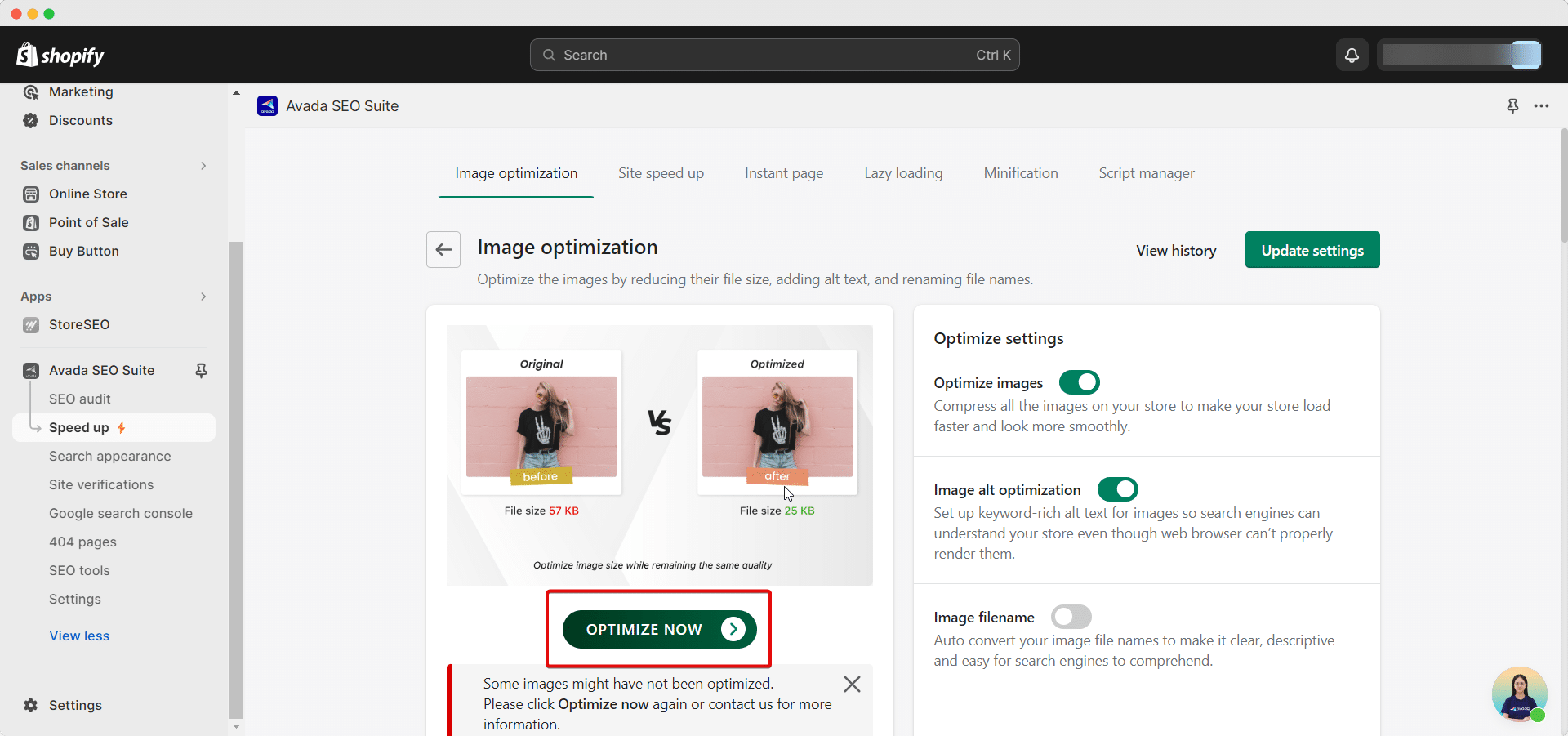Click the Original before image thumbnail
This screenshot has width=1568, height=736.
541,426
